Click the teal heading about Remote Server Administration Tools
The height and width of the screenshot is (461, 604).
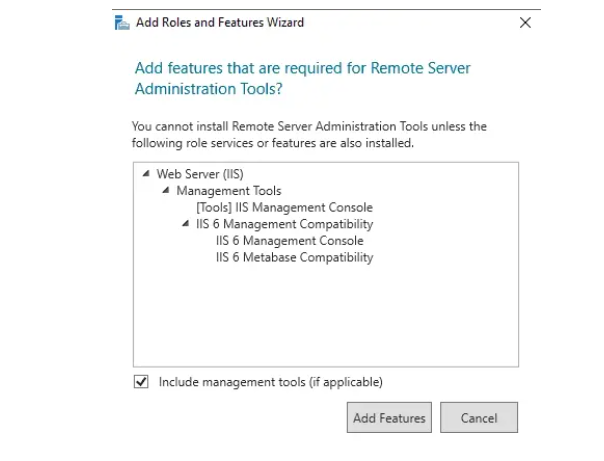tap(302, 78)
